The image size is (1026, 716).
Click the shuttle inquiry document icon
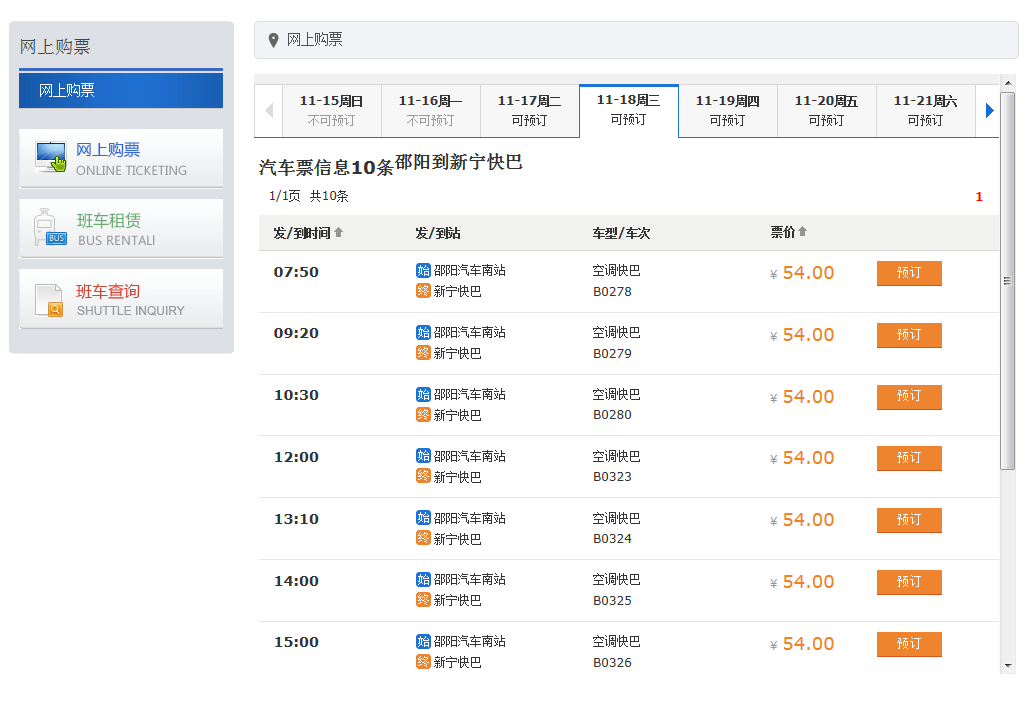(49, 299)
